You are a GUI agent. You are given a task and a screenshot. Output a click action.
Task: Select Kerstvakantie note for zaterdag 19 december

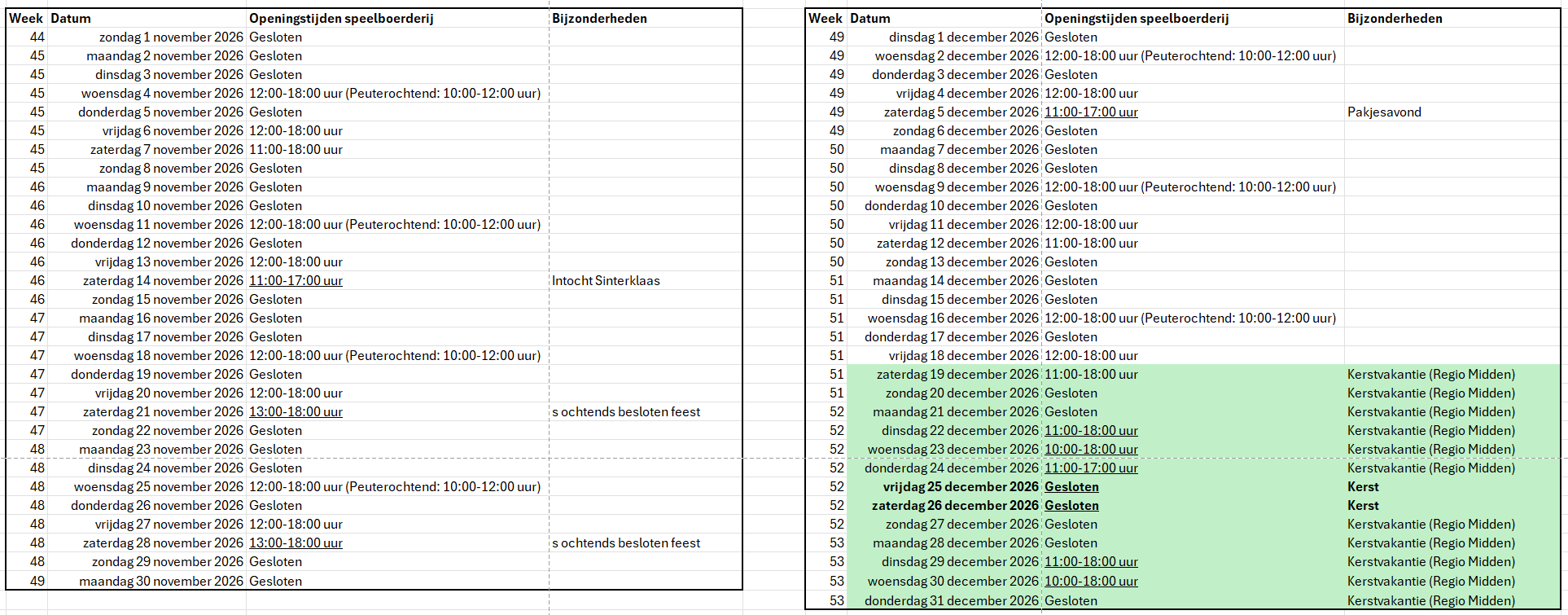1430,375
